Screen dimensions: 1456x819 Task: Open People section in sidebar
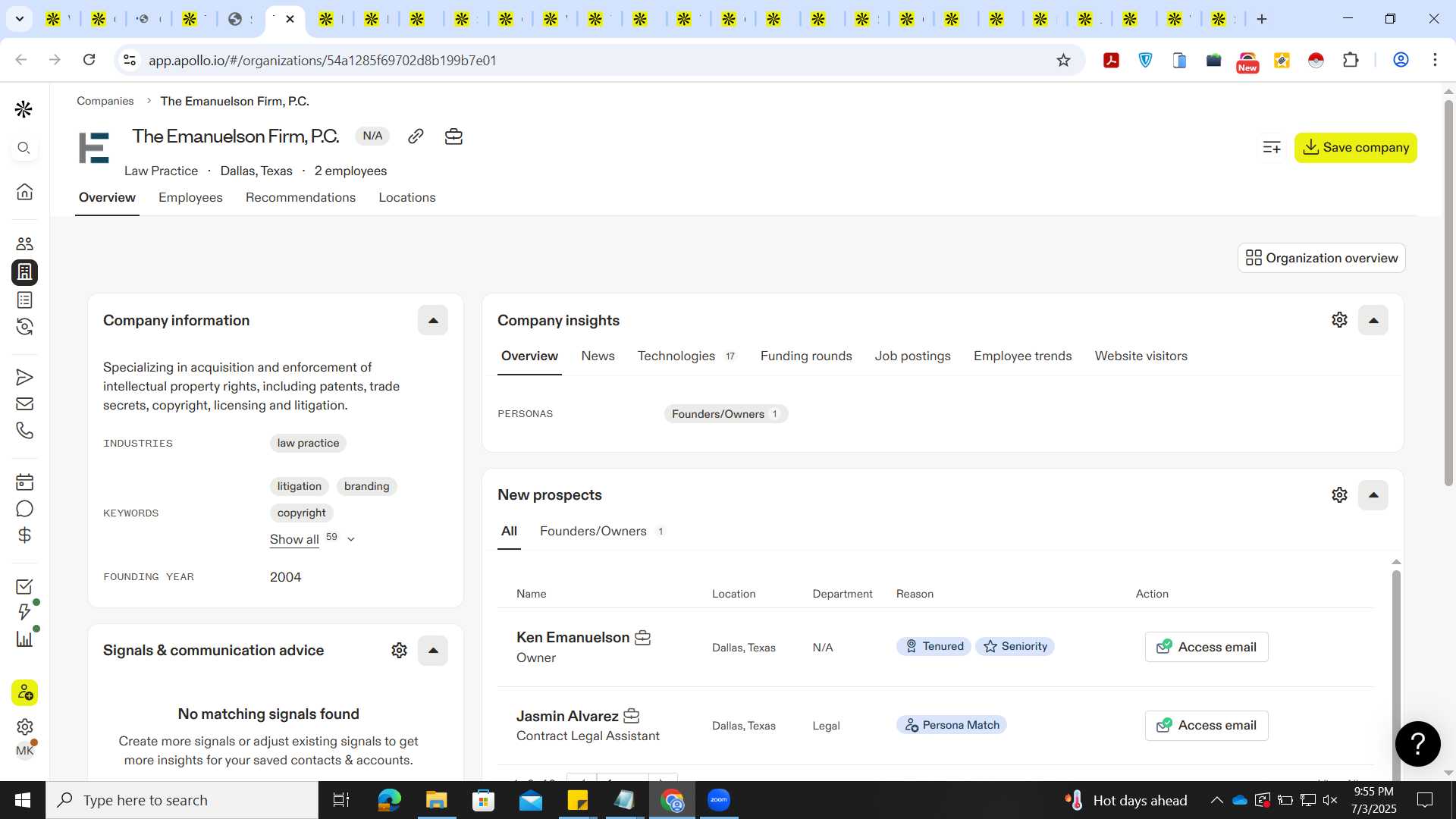[x=24, y=243]
